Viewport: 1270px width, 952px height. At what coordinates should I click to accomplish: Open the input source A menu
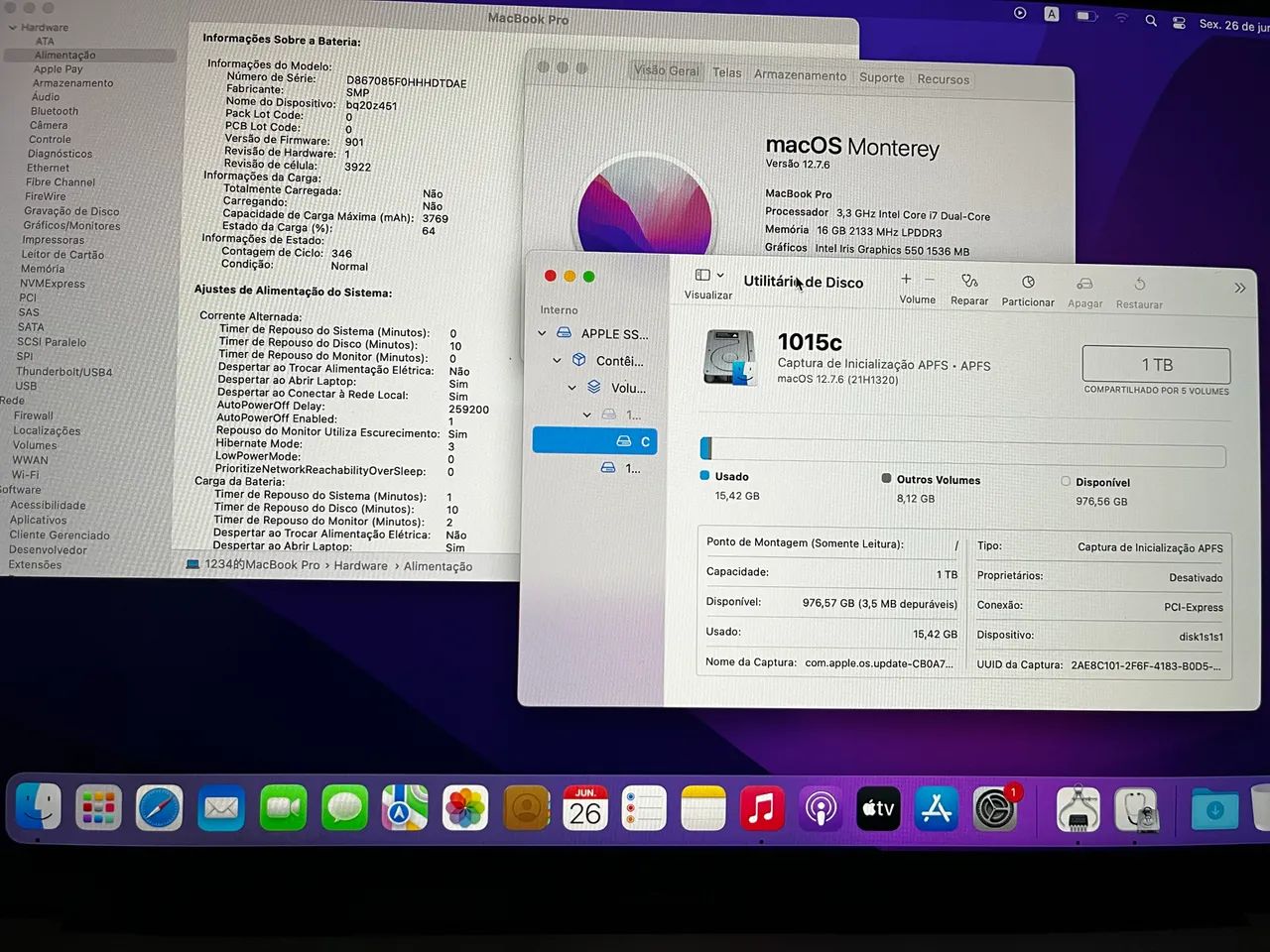click(1052, 14)
